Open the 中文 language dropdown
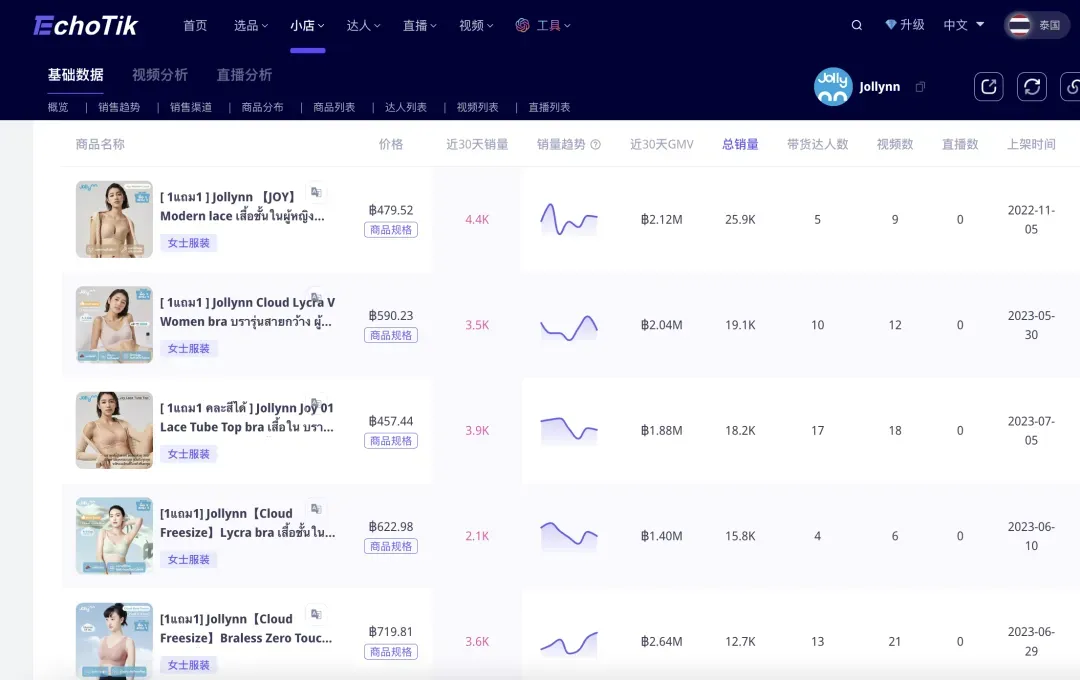The width and height of the screenshot is (1080, 680). click(x=964, y=25)
